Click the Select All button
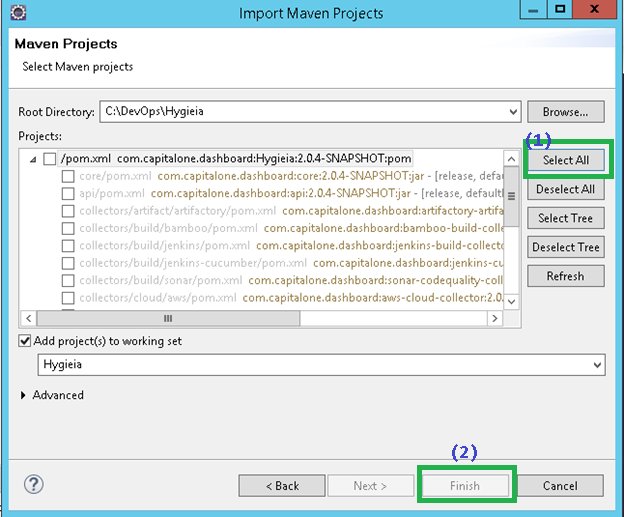Viewport: 624px width, 517px height. [x=565, y=160]
